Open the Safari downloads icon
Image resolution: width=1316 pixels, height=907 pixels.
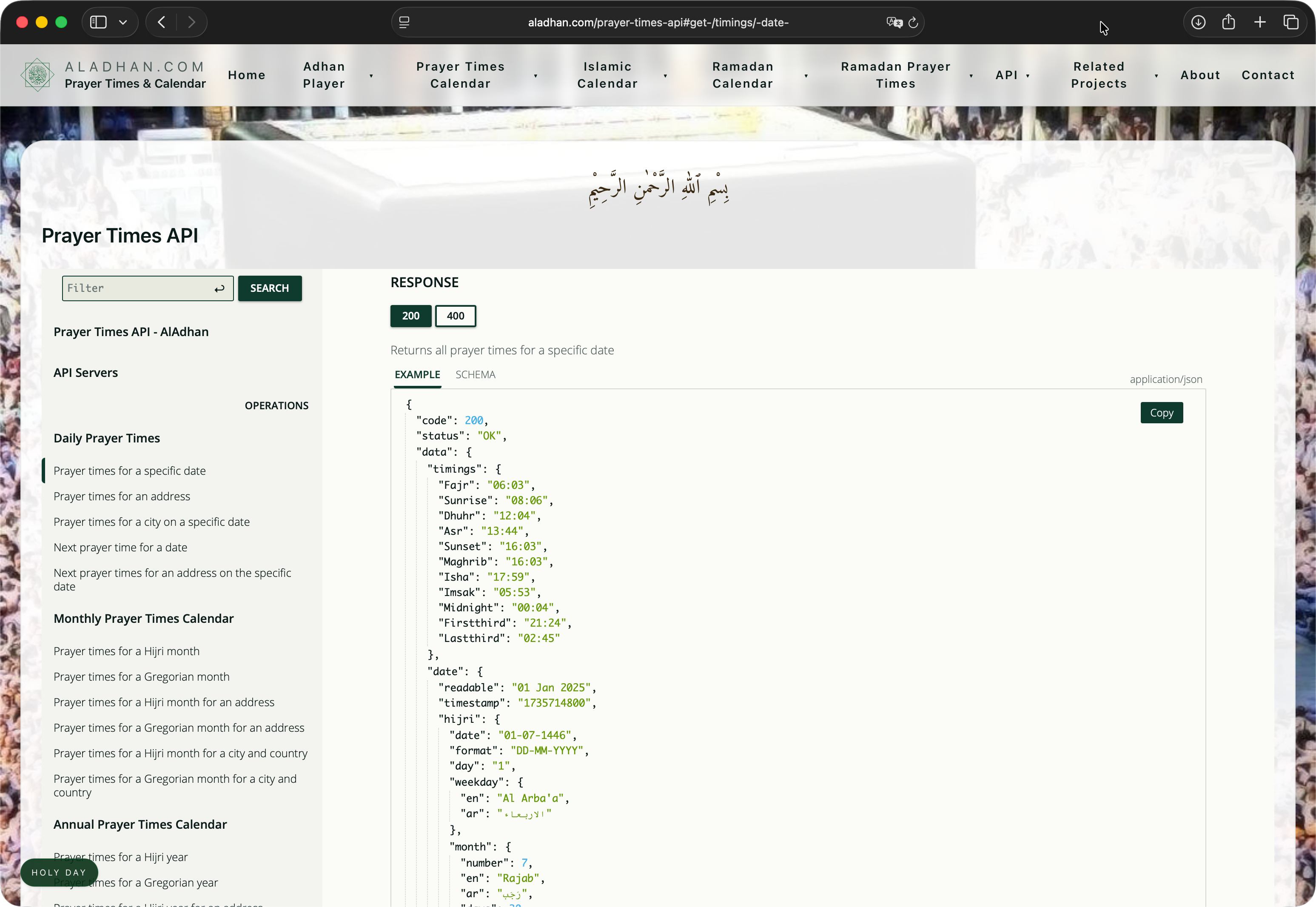(x=1198, y=22)
